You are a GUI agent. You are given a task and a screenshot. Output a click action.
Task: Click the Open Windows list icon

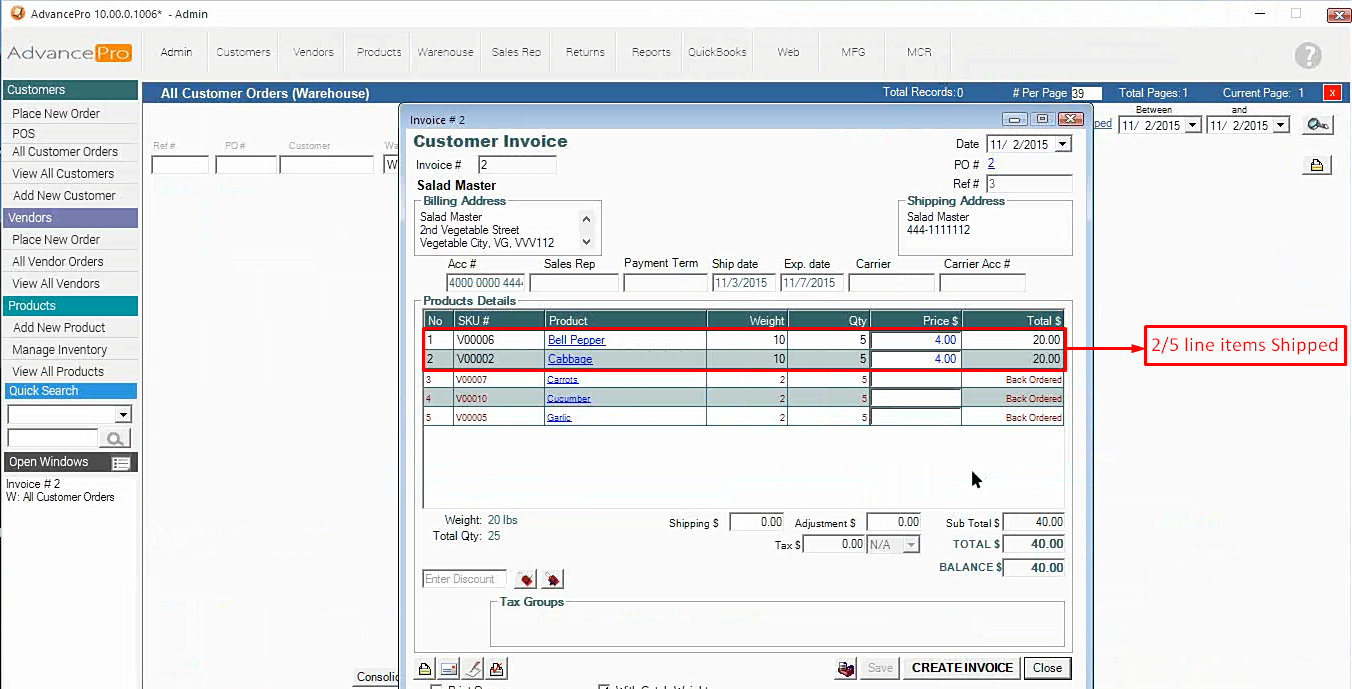121,463
